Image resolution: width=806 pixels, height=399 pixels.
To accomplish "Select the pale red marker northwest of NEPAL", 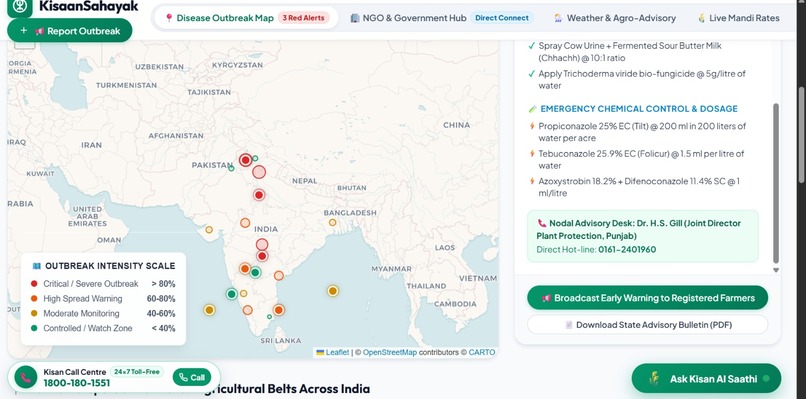I will (259, 172).
